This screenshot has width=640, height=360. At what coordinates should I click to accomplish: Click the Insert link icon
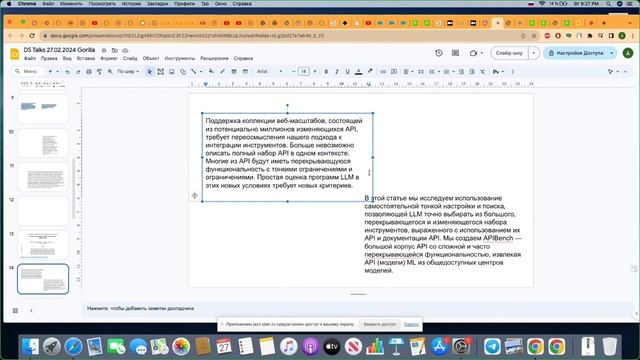(383, 71)
